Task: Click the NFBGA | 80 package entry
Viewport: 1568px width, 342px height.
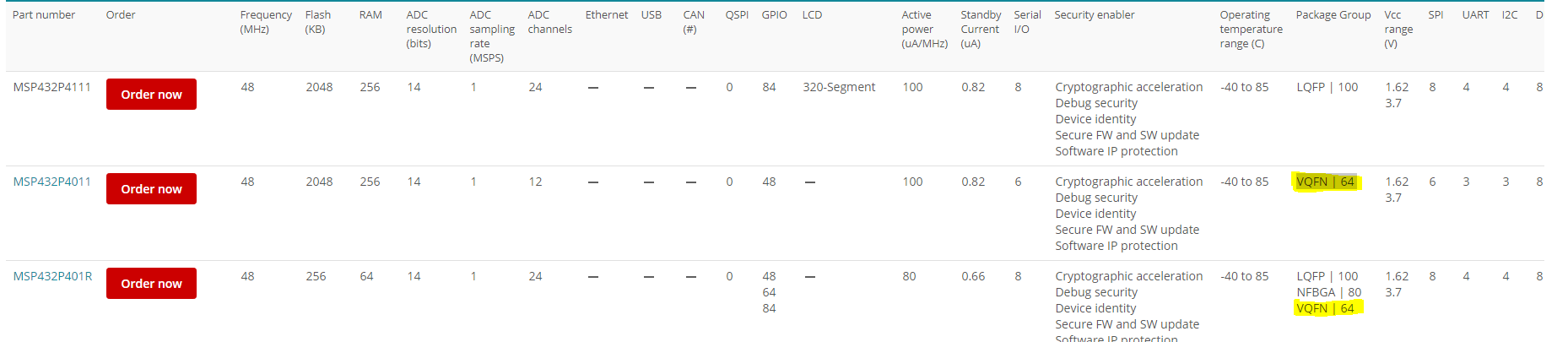Action: tap(1328, 292)
